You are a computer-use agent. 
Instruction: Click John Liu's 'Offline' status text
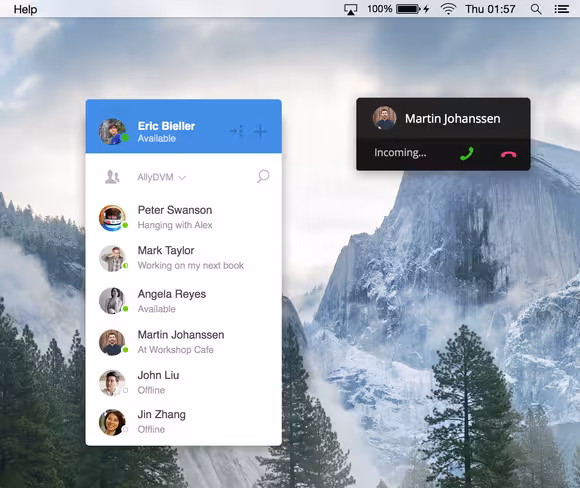click(151, 390)
